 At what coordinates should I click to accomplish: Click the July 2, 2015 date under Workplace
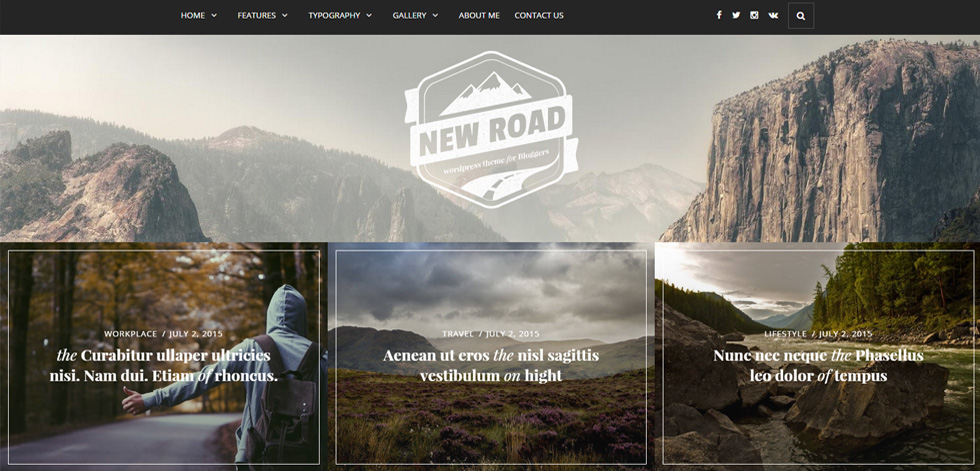pos(196,334)
